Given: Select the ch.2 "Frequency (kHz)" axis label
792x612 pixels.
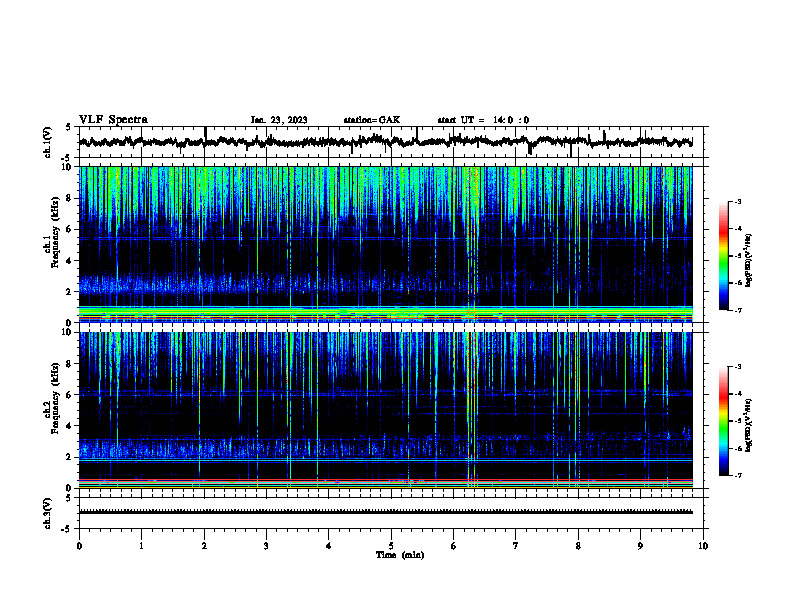Looking at the screenshot, I should (56, 398).
